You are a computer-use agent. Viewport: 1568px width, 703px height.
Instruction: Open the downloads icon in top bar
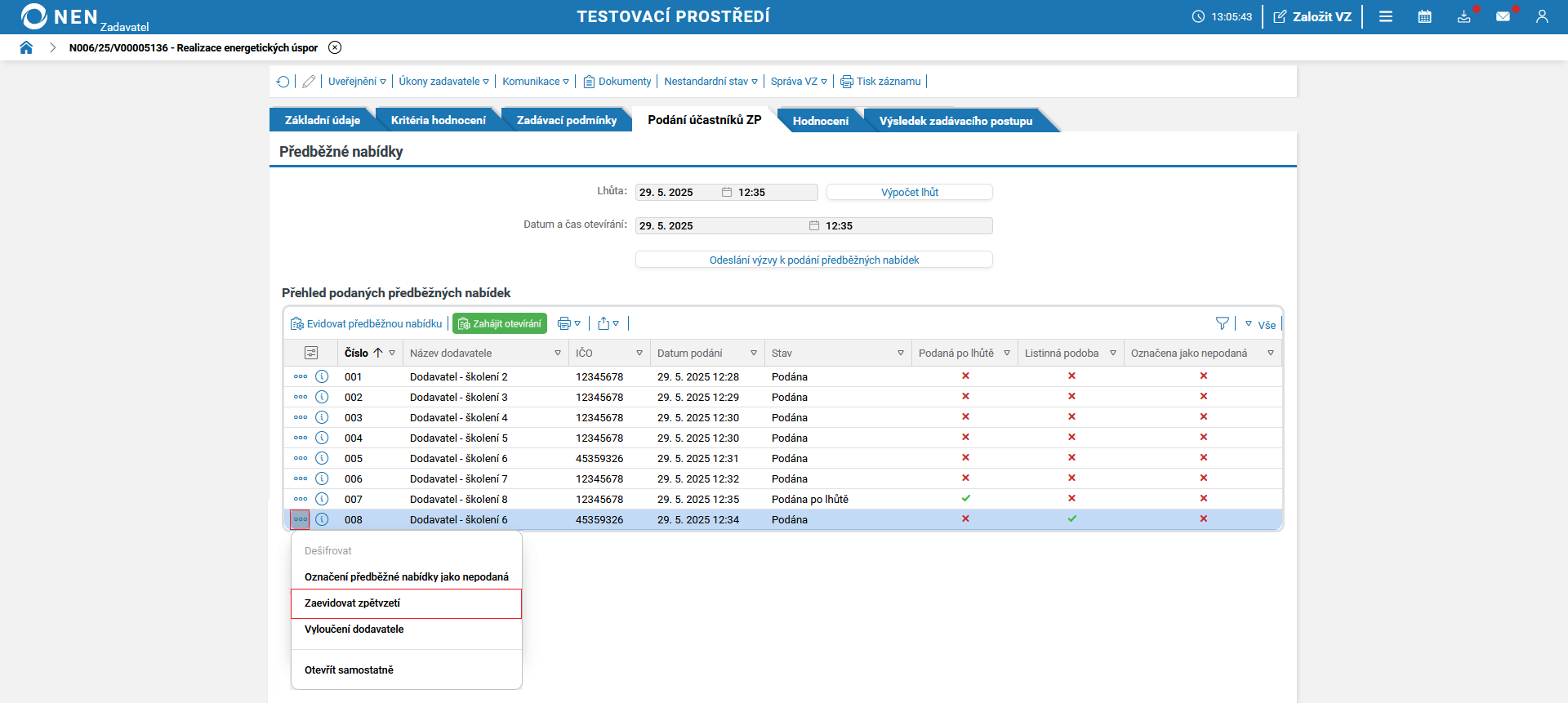[x=1463, y=16]
